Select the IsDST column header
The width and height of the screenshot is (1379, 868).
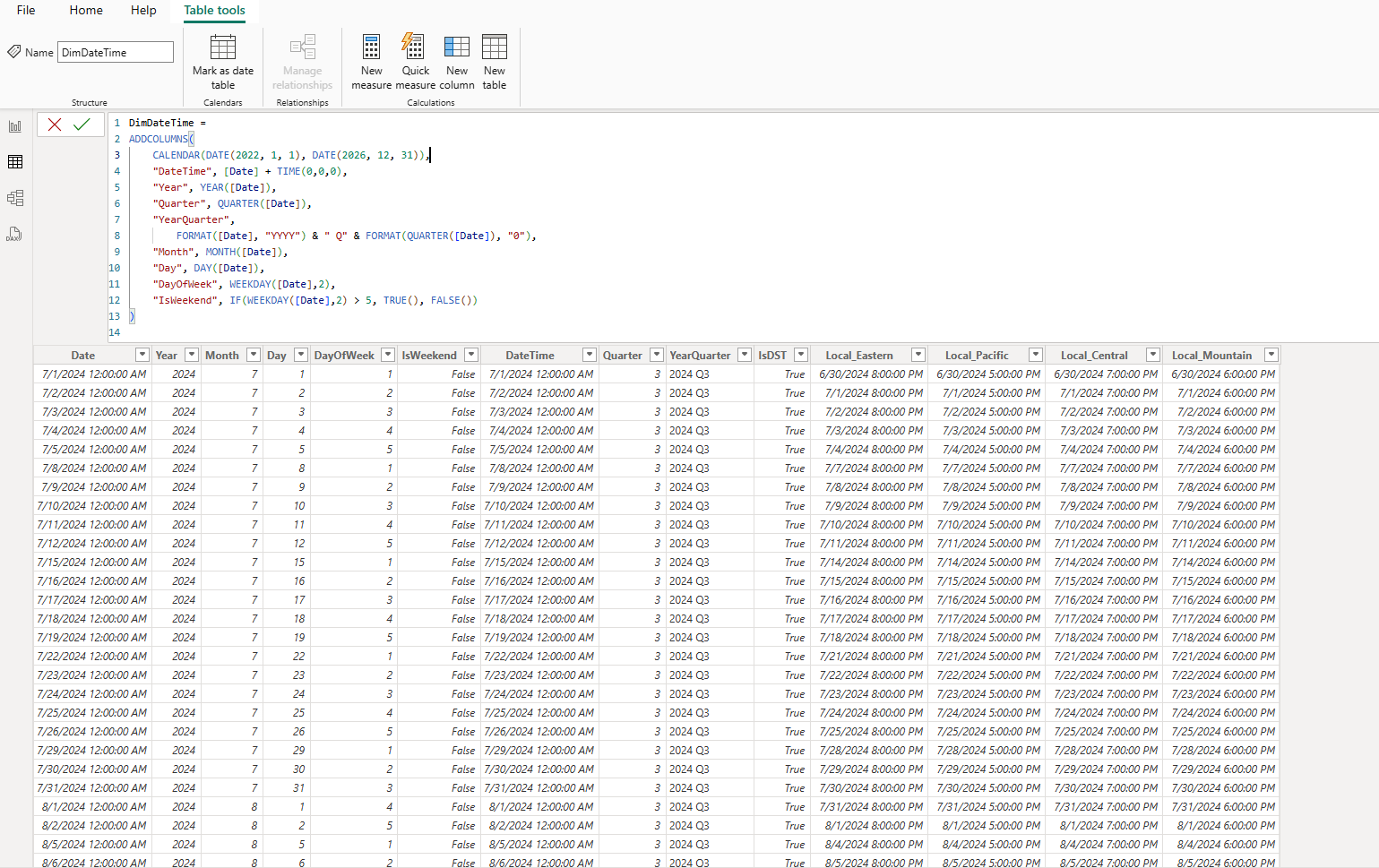click(x=772, y=356)
